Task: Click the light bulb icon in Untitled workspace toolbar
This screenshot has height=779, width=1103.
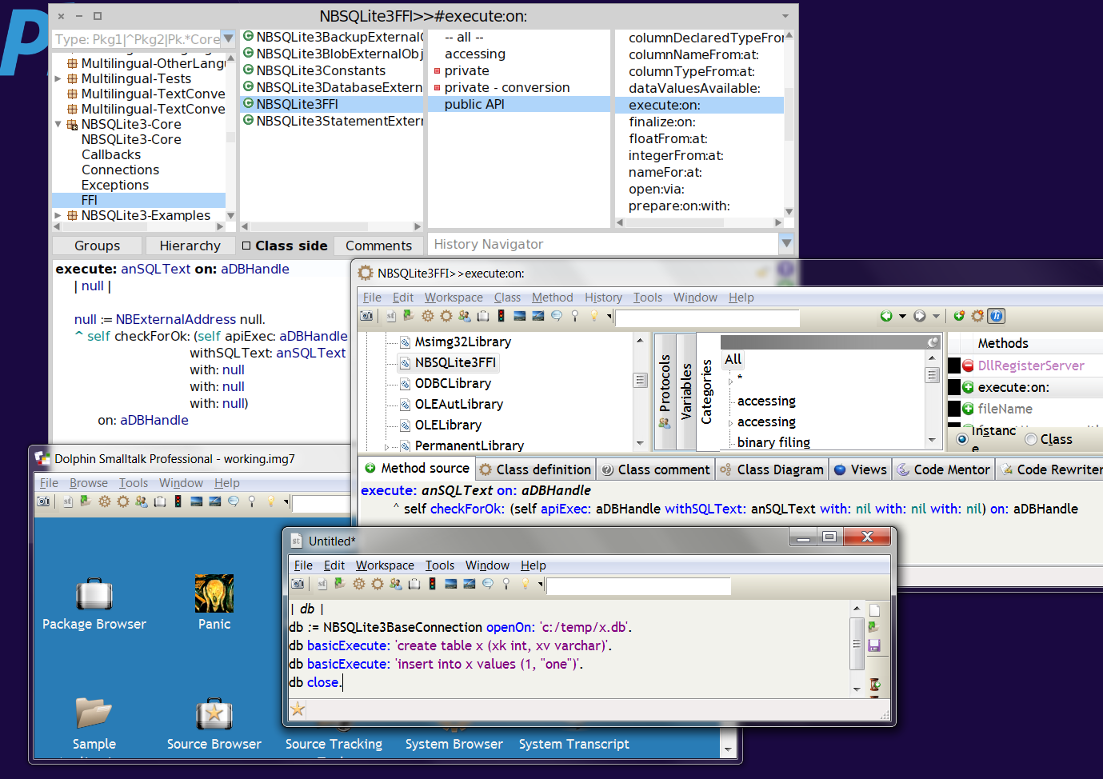Action: [x=525, y=584]
